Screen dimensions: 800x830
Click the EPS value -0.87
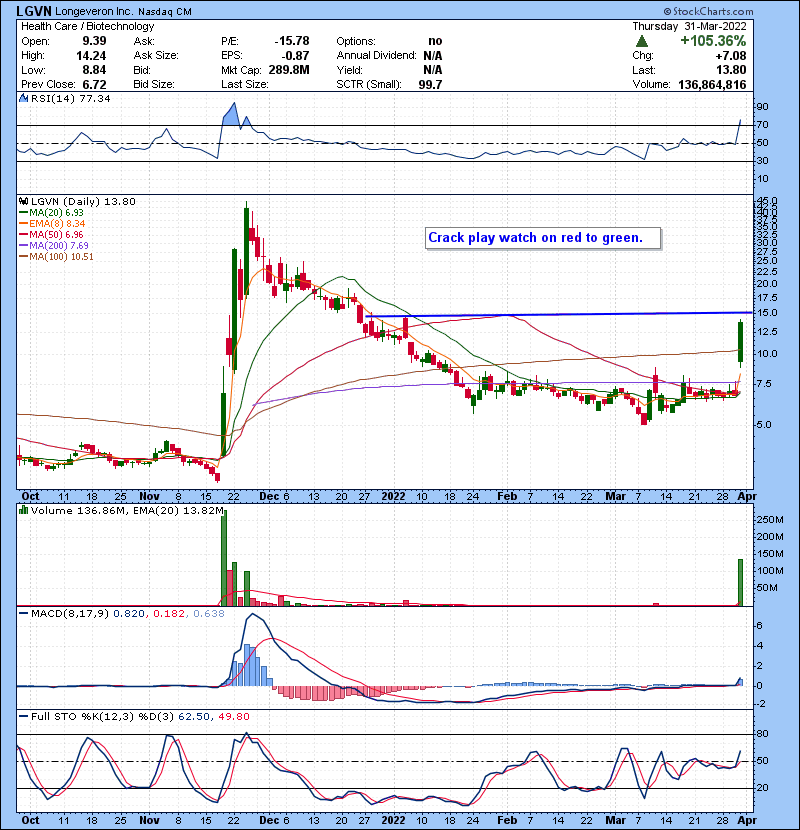(295, 56)
